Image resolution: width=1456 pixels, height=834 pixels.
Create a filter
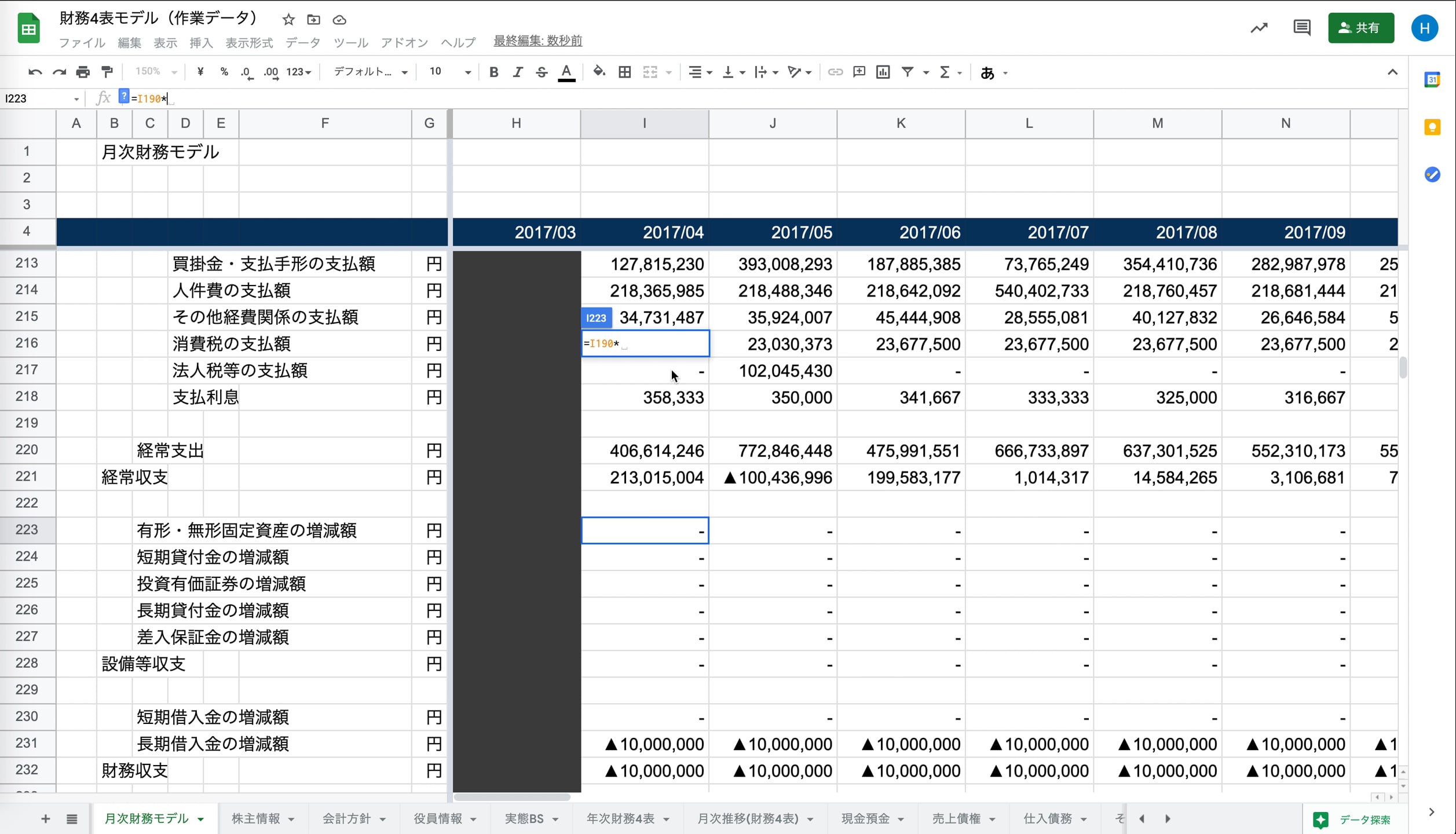click(x=907, y=72)
